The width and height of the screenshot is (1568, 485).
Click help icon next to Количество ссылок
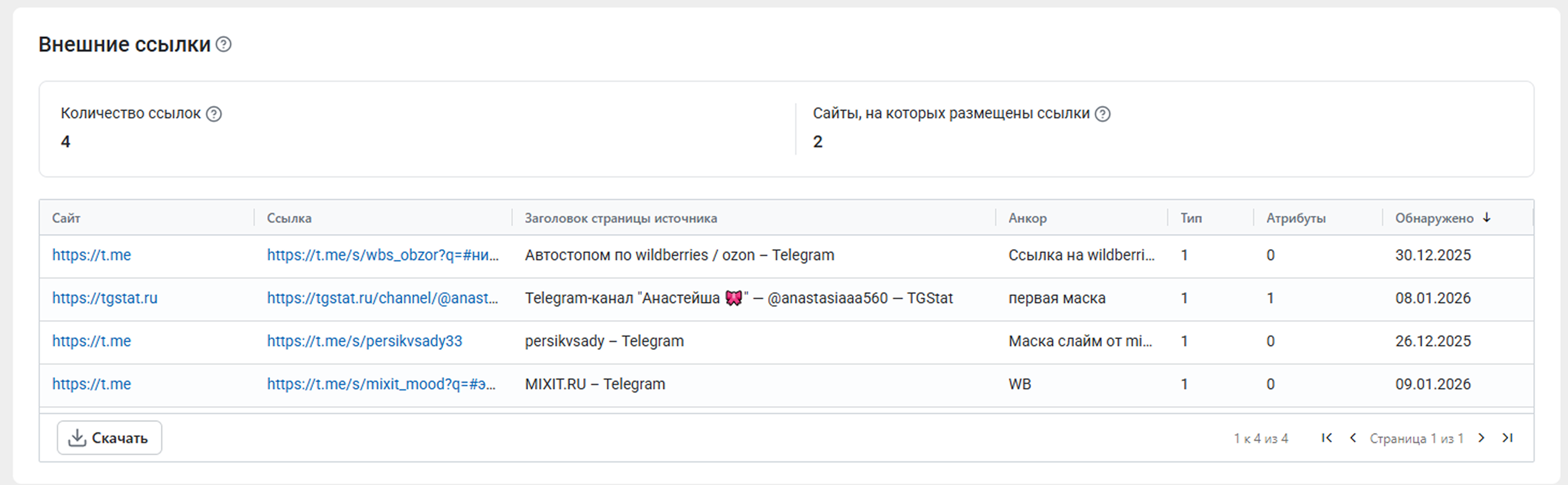(x=214, y=114)
